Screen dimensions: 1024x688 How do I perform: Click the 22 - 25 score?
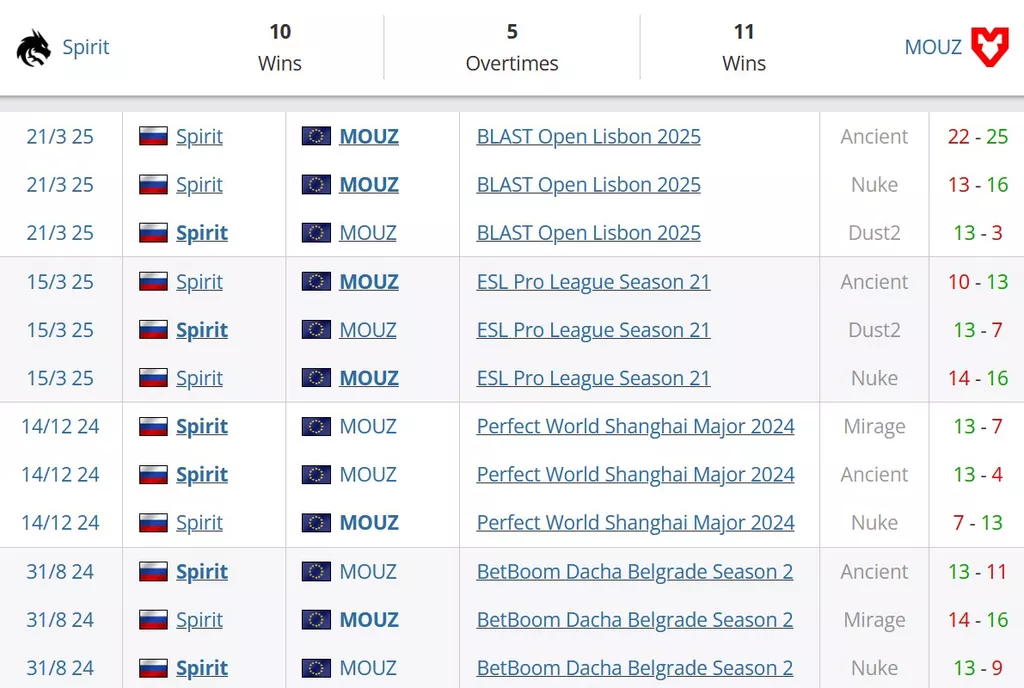(978, 136)
